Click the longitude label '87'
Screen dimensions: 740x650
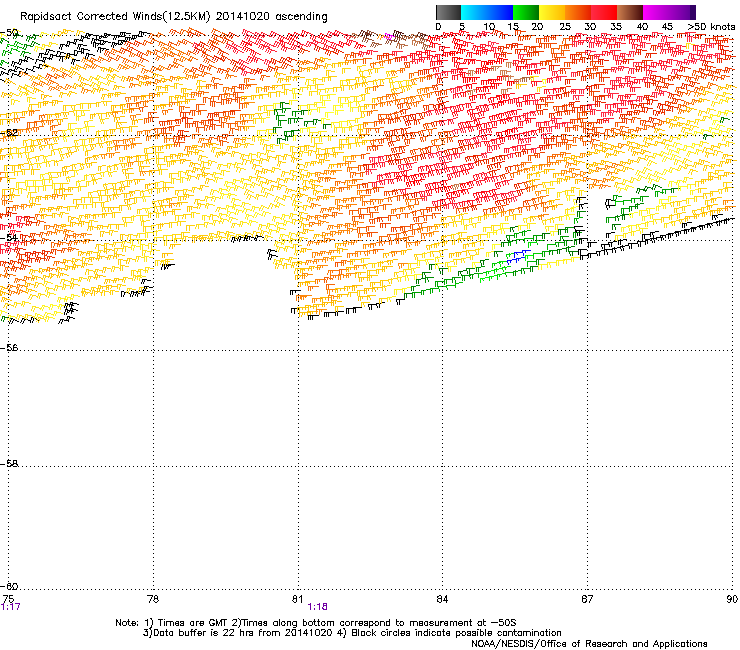587,599
